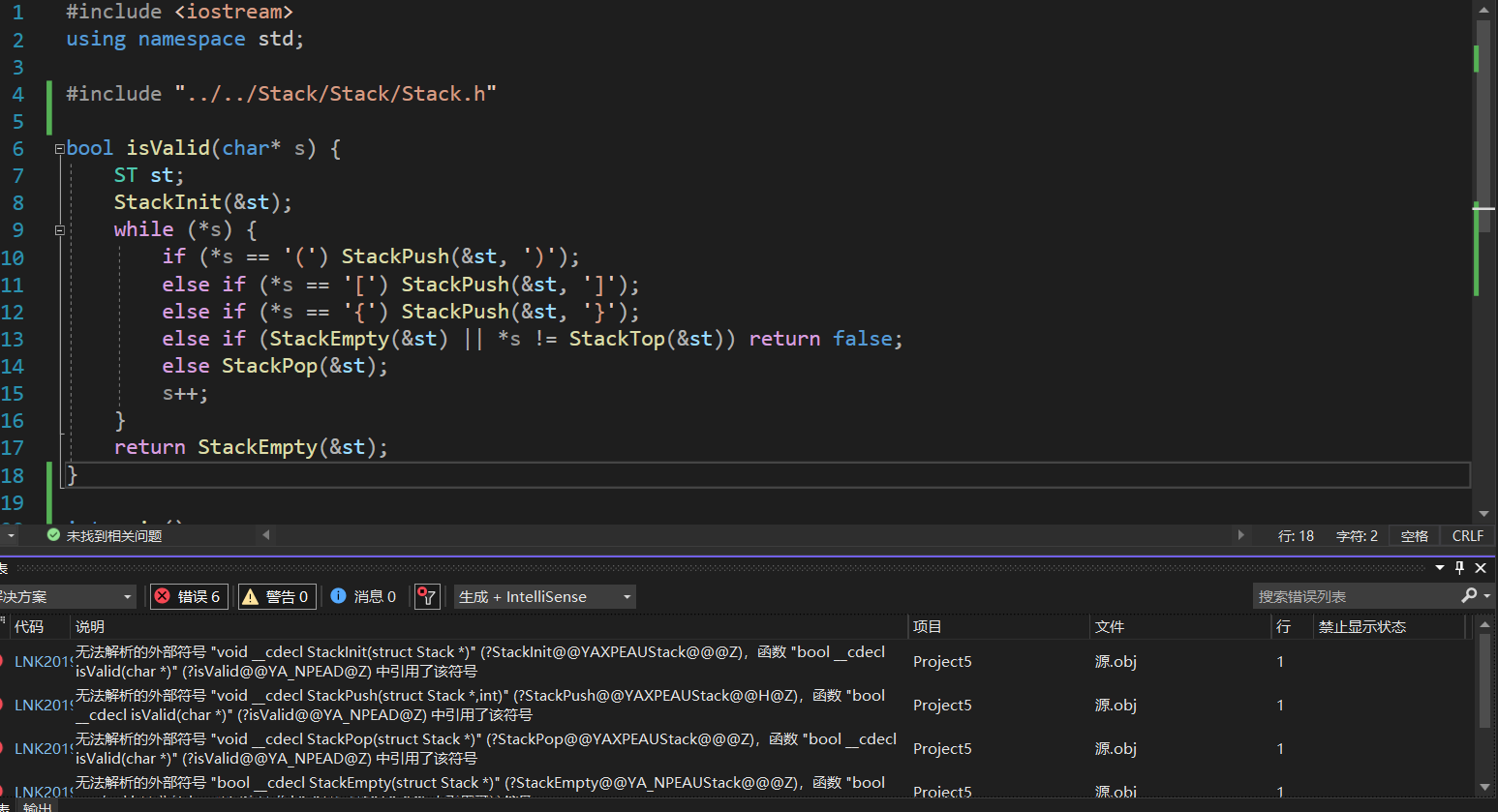Click the 搜索错误列表 search field

point(1355,596)
